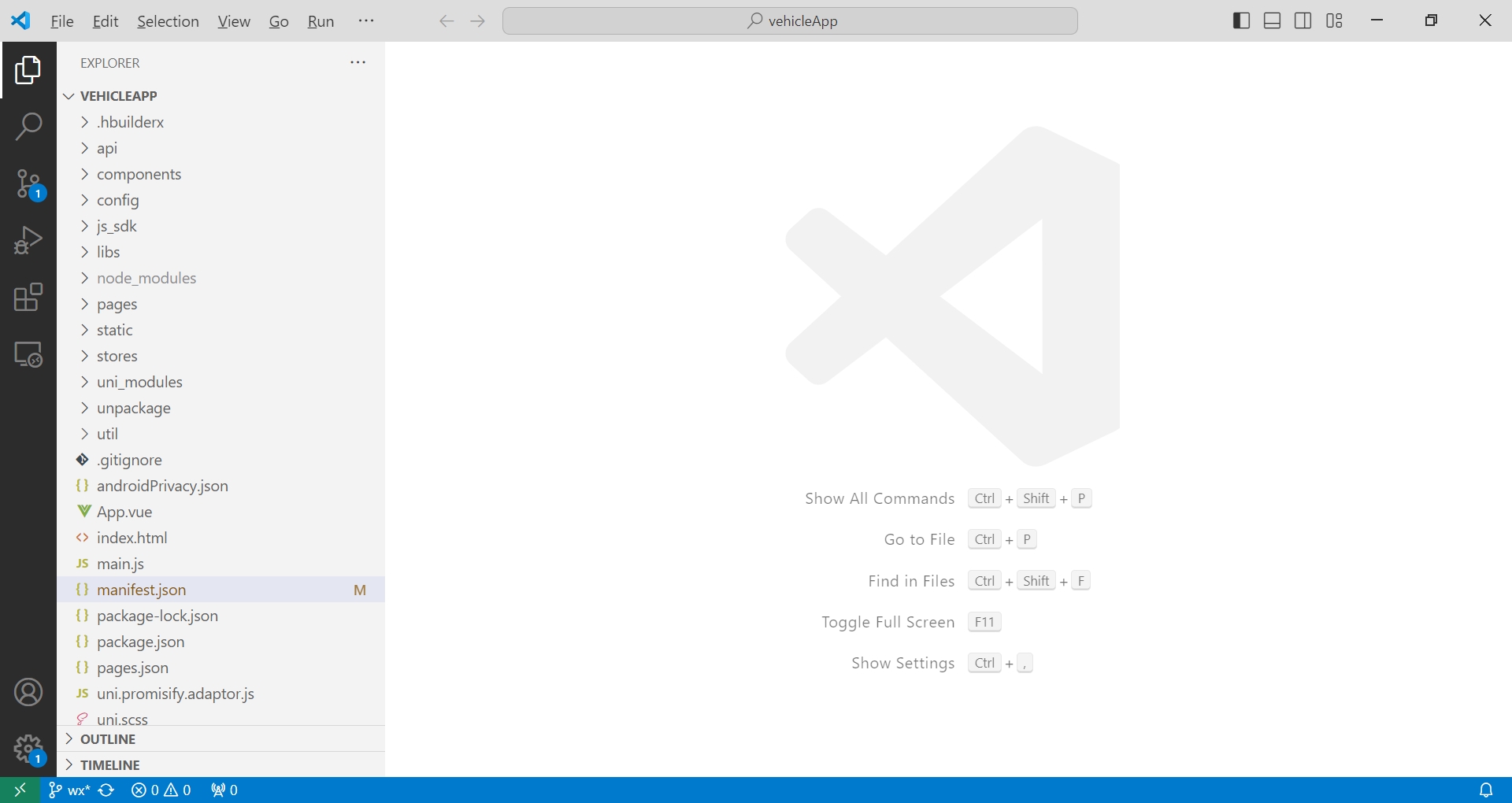Open Explorer views and more actions ellipsis

pyautogui.click(x=358, y=62)
